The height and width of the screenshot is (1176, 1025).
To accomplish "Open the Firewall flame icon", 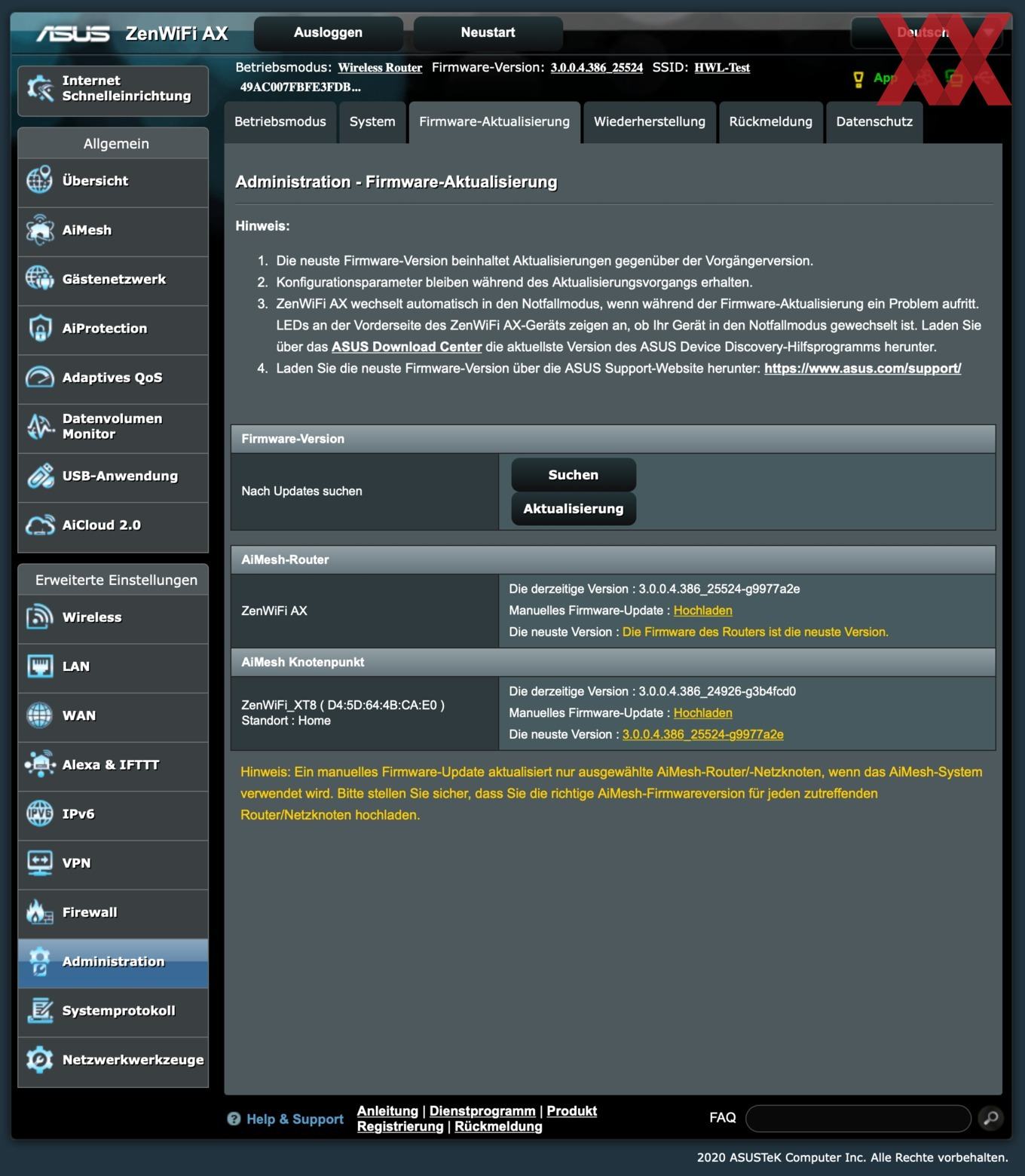I will pos(40,912).
